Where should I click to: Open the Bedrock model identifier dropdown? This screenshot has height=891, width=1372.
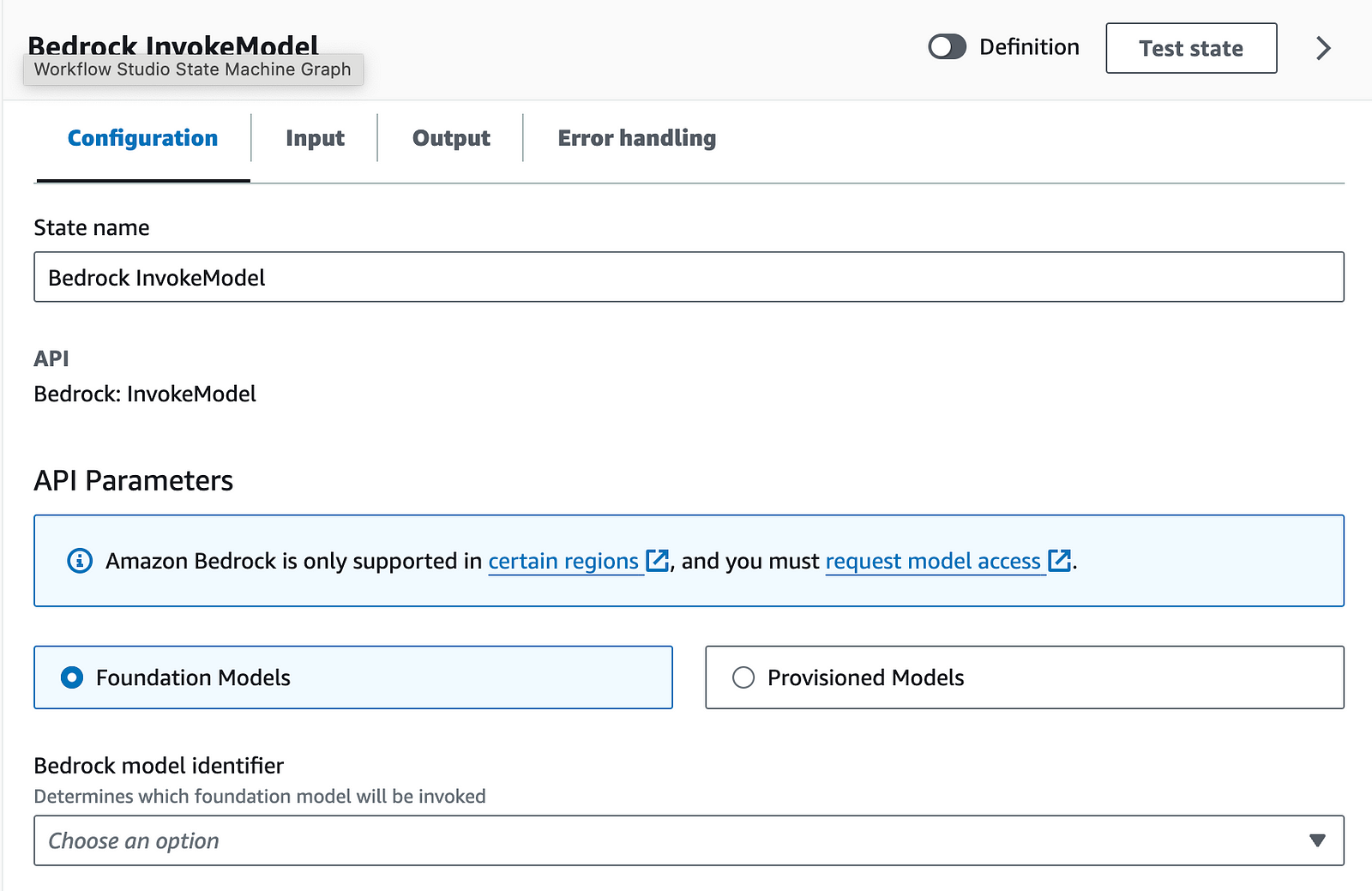tap(689, 840)
